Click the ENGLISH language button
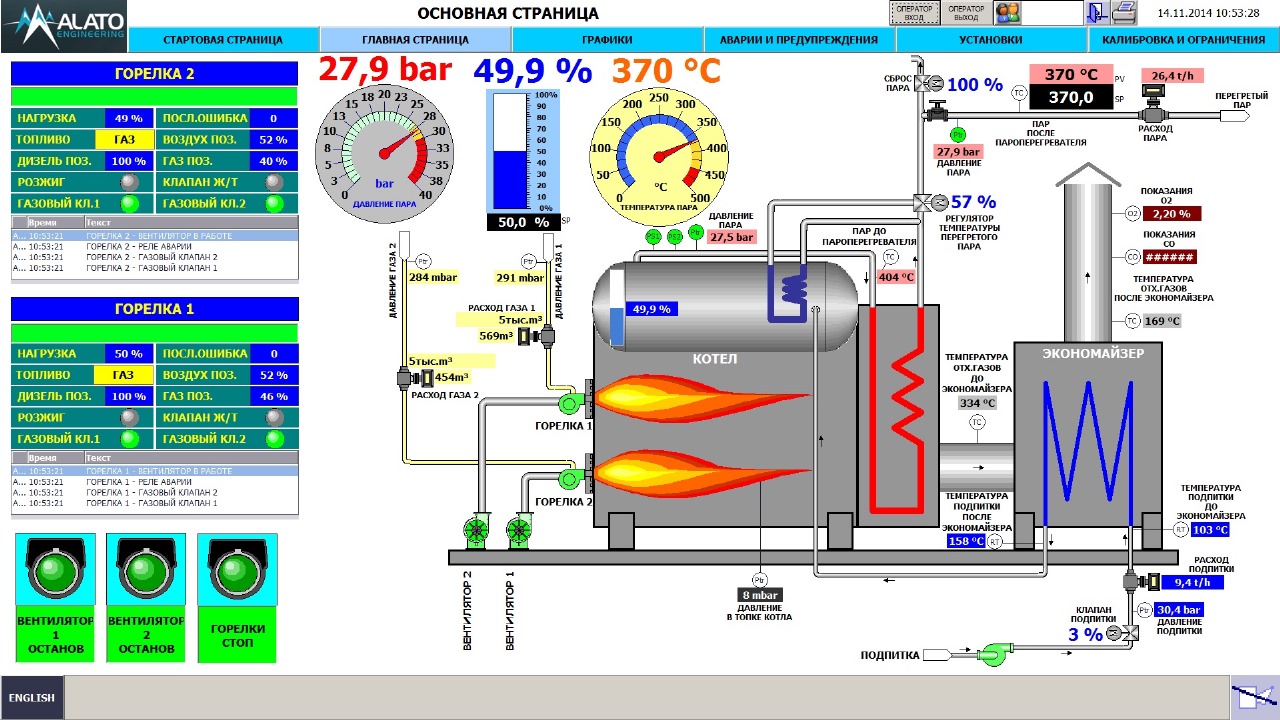Viewport: 1280px width, 720px height. (x=32, y=697)
